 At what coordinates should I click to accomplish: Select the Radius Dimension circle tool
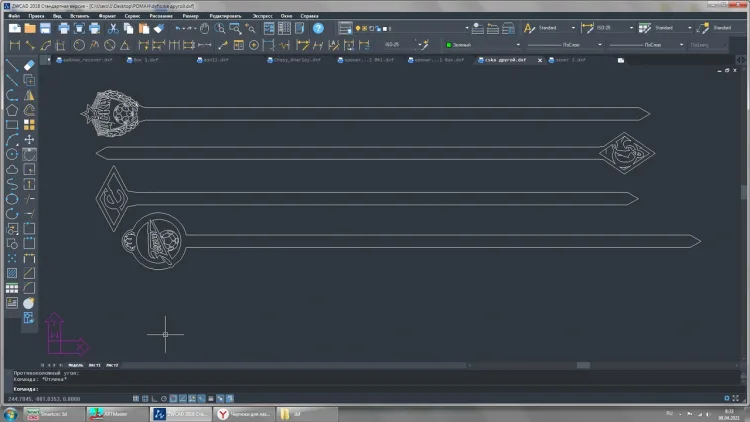[x=79, y=45]
